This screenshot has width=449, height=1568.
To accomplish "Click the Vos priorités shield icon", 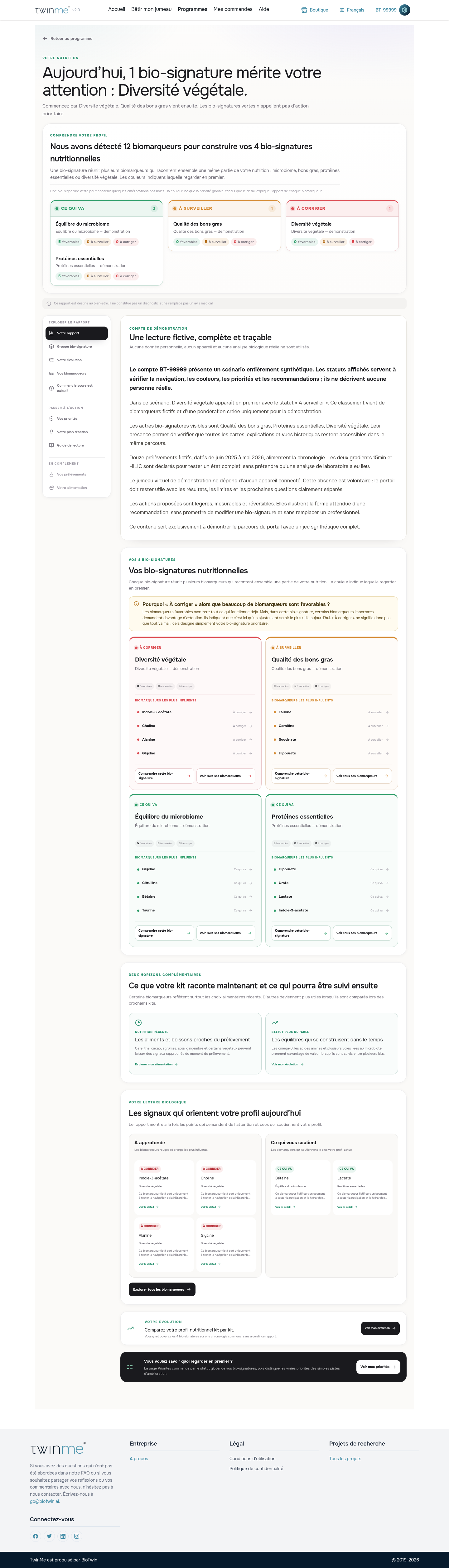I will (x=51, y=418).
